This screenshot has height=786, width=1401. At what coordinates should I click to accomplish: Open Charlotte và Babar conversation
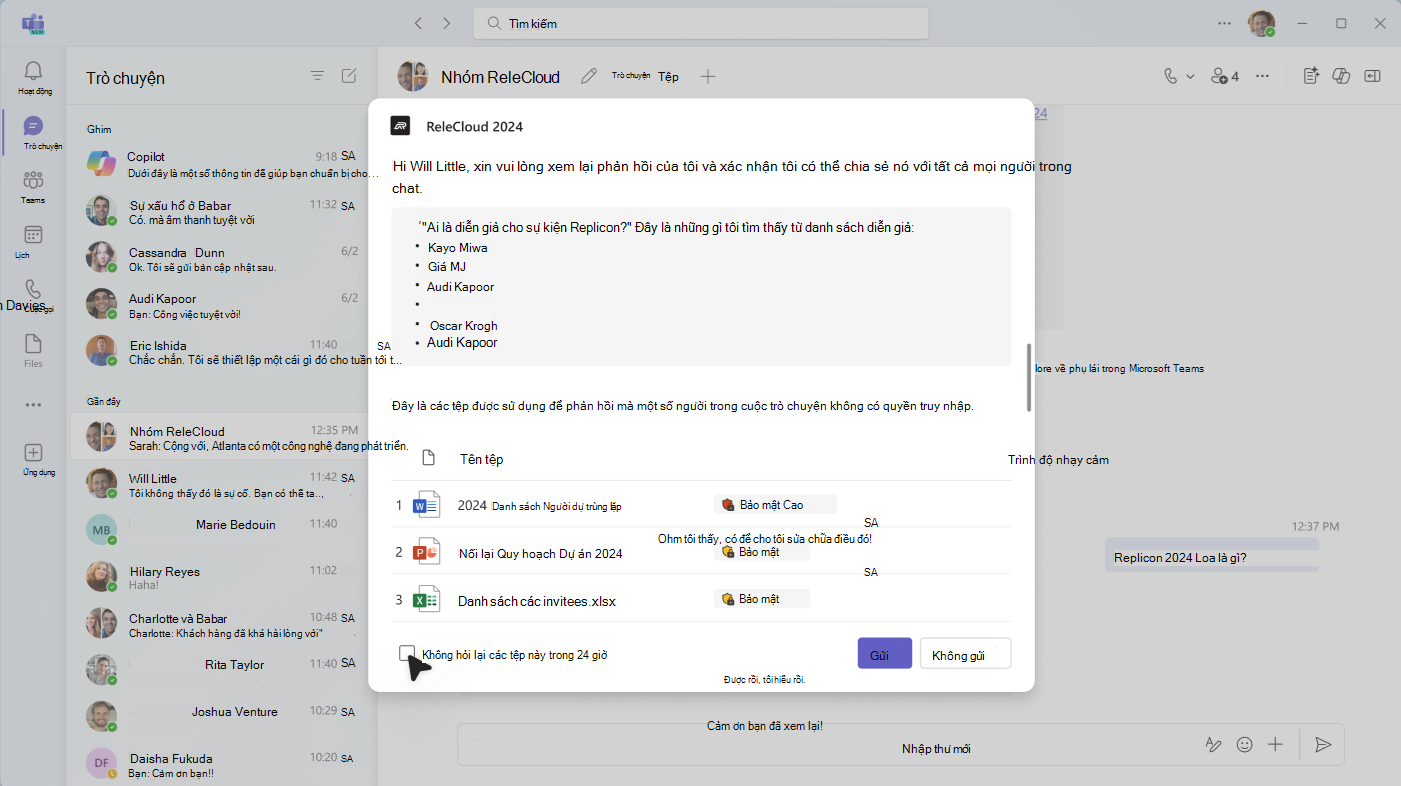pos(221,625)
